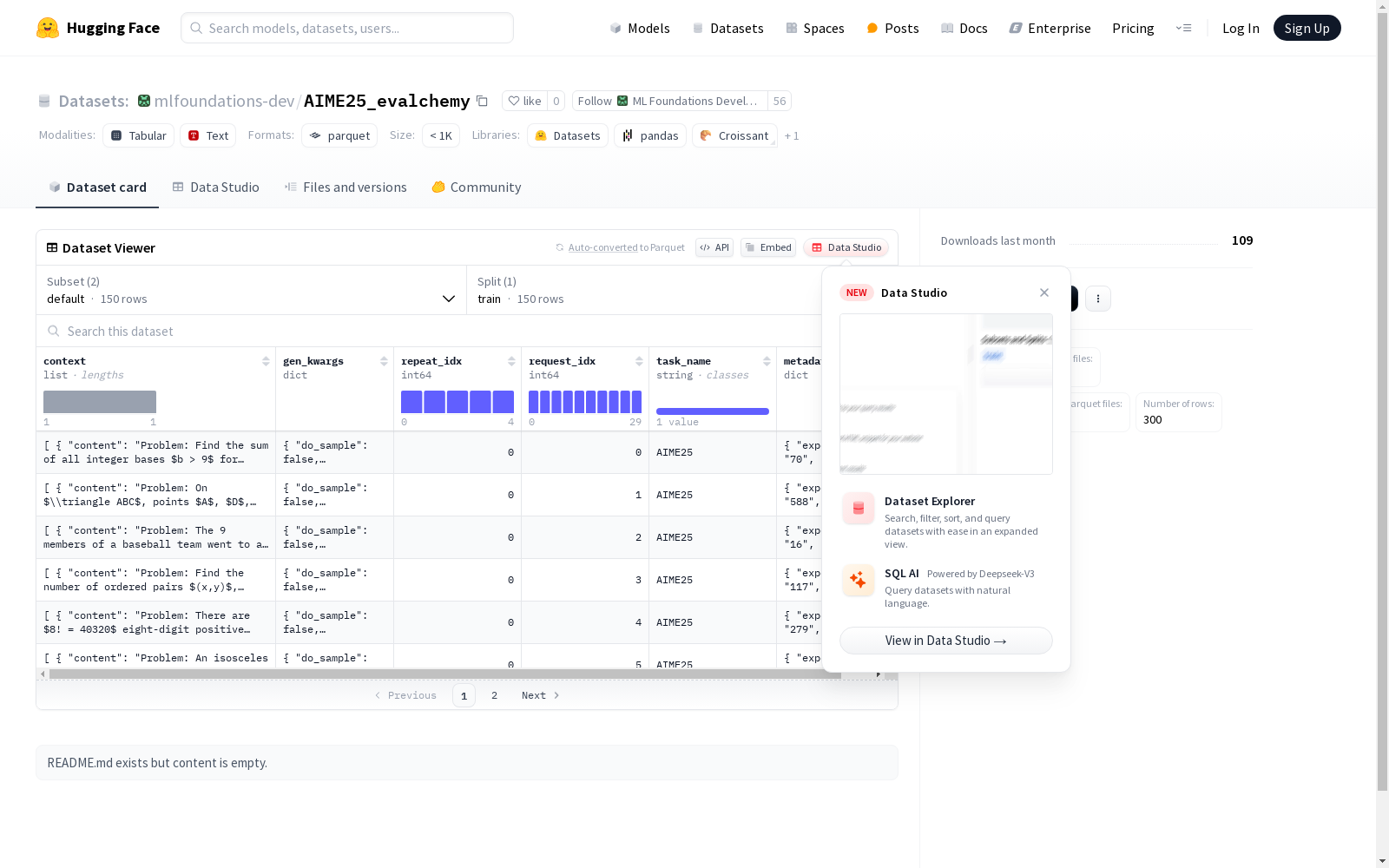This screenshot has width=1389, height=868.
Task: Show the +1 more libraries
Action: 792,135
